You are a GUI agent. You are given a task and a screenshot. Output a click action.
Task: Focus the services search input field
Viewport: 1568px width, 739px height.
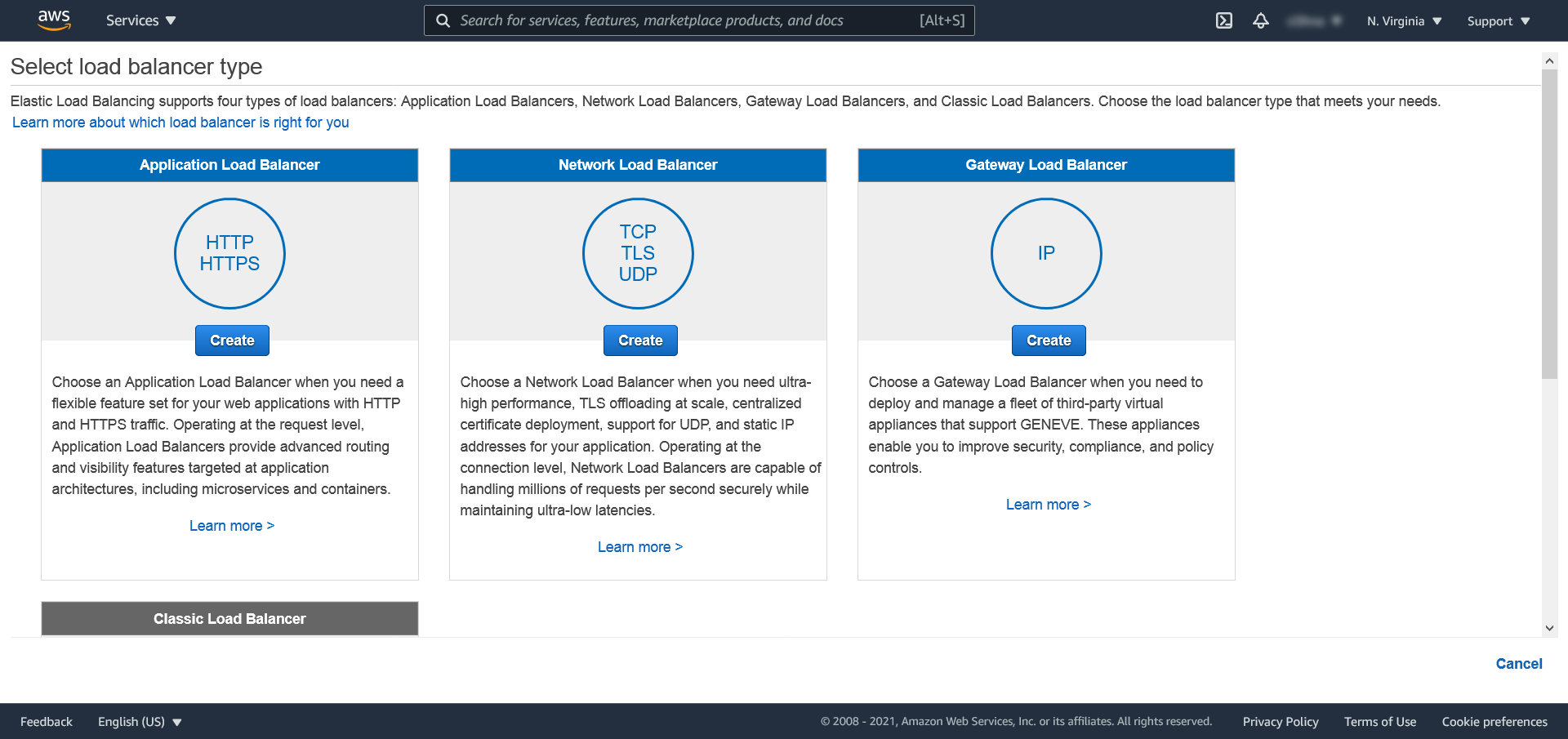[x=699, y=20]
